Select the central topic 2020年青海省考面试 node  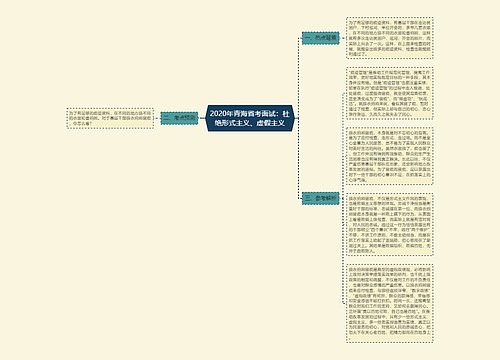tap(250, 118)
